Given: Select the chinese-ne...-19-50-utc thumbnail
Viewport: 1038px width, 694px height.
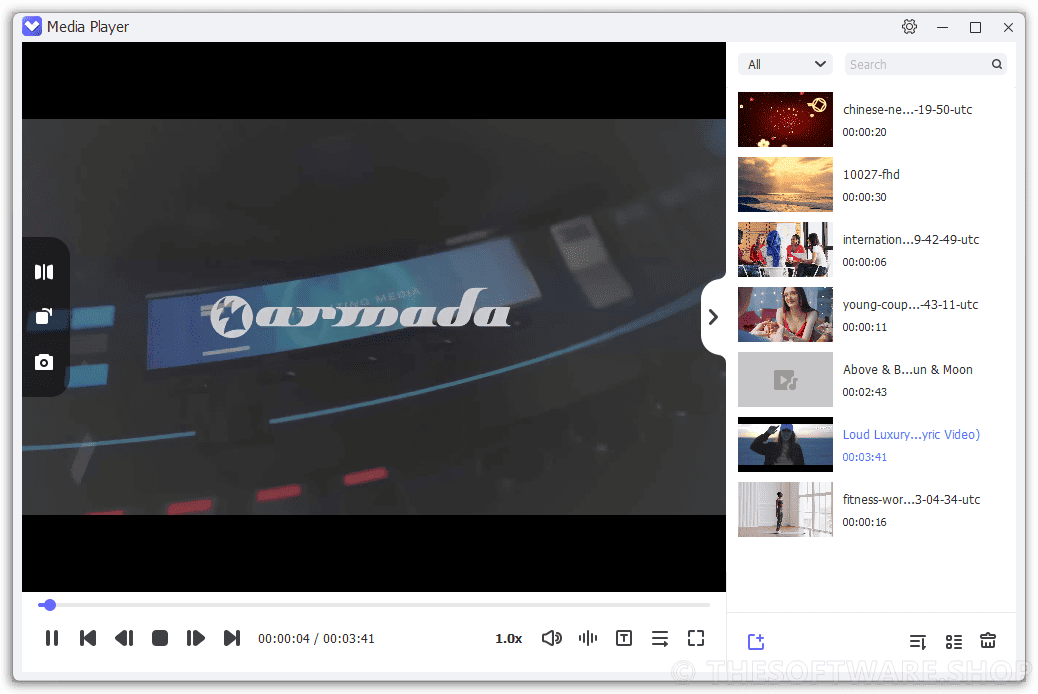Looking at the screenshot, I should pyautogui.click(x=785, y=119).
